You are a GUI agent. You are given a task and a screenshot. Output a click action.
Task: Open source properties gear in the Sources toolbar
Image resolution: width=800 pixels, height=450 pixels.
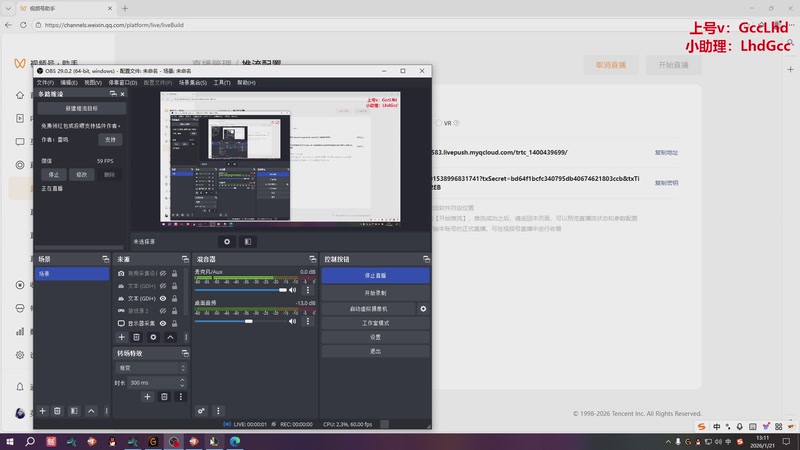point(153,337)
